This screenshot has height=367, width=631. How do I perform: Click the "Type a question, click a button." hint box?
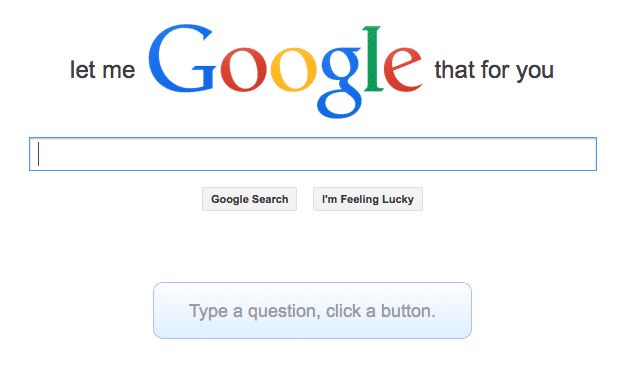312,310
